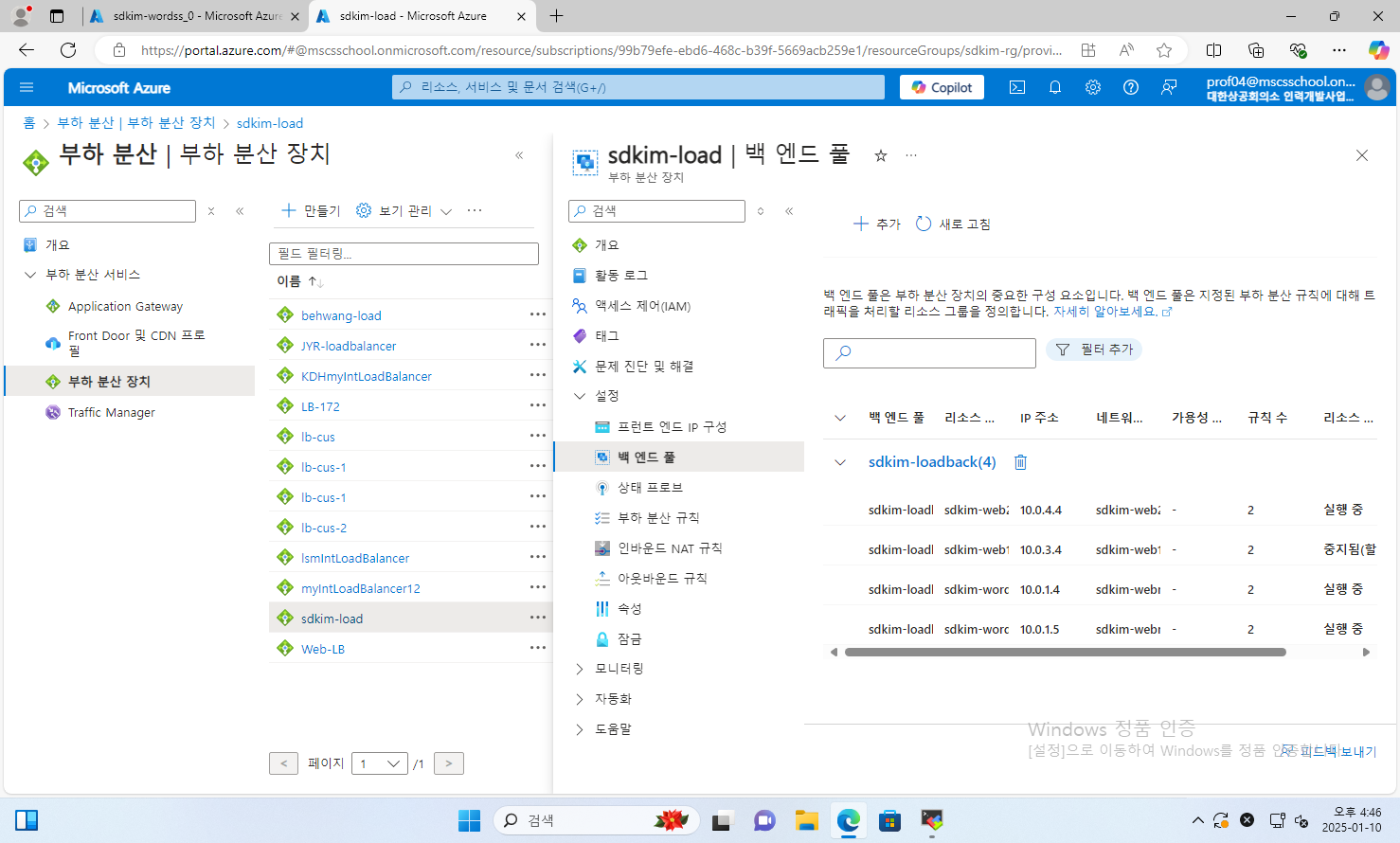This screenshot has height=843, width=1400.
Task: Open 상태 프로브 menu item
Action: coord(650,488)
